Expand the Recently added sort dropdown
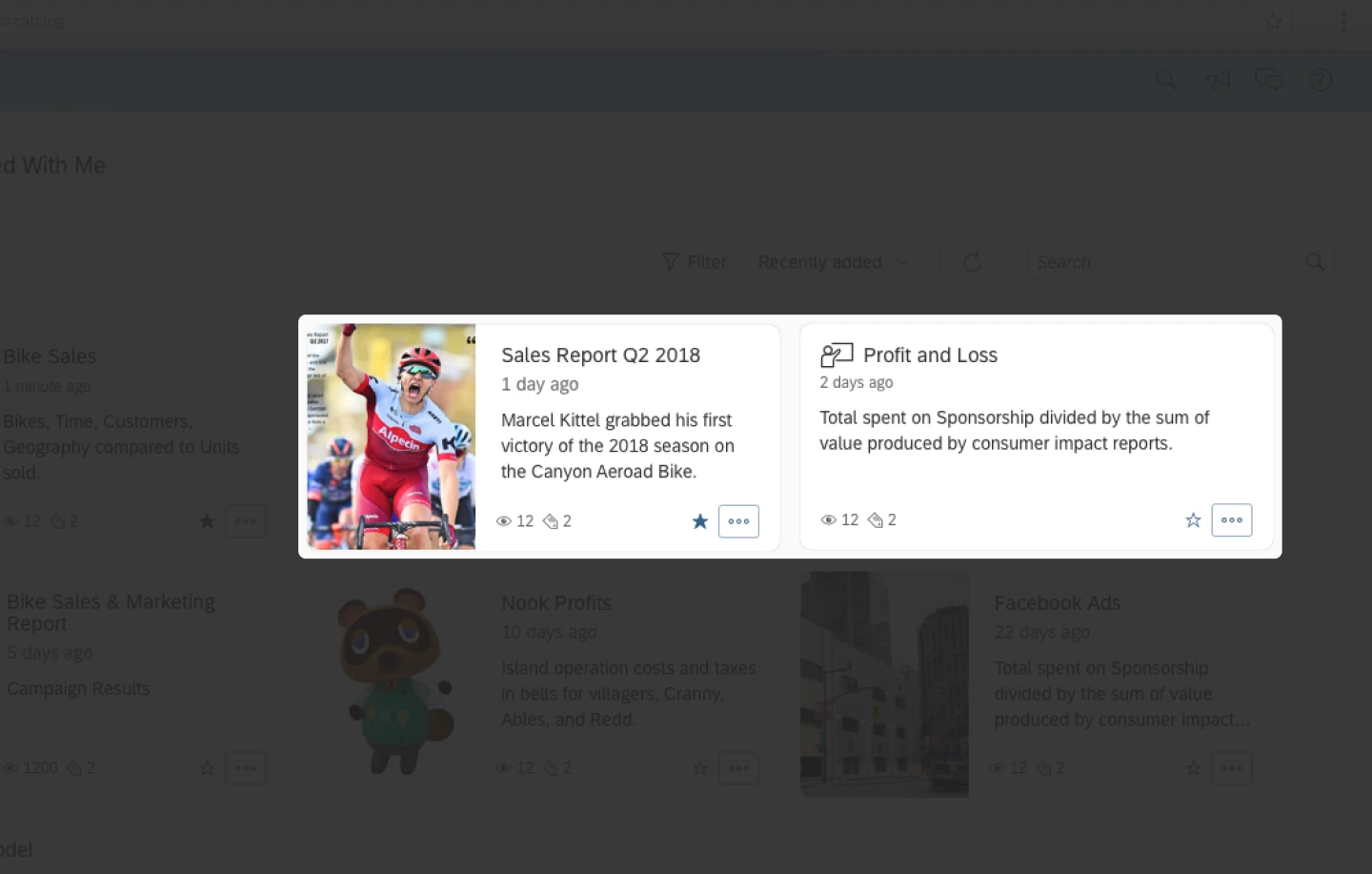This screenshot has width=1372, height=874. (x=833, y=262)
